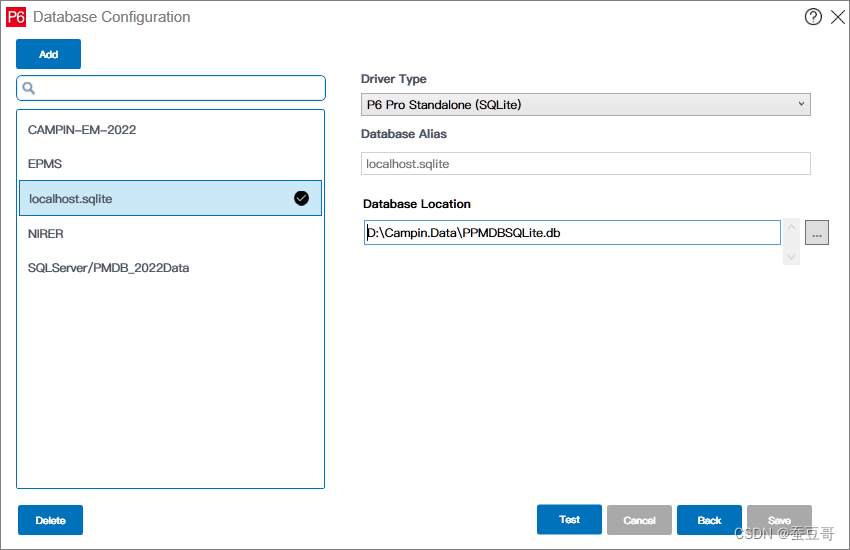Click the Delete button

50,520
